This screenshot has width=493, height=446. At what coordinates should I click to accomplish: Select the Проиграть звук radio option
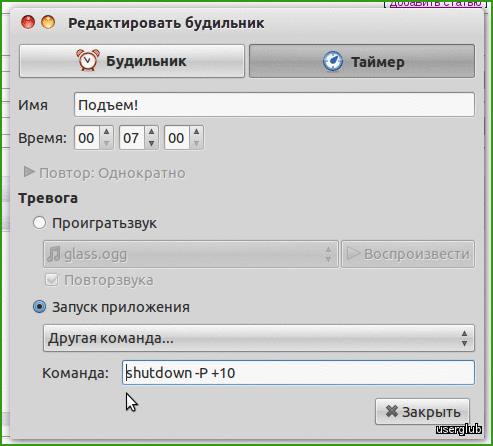click(39, 223)
